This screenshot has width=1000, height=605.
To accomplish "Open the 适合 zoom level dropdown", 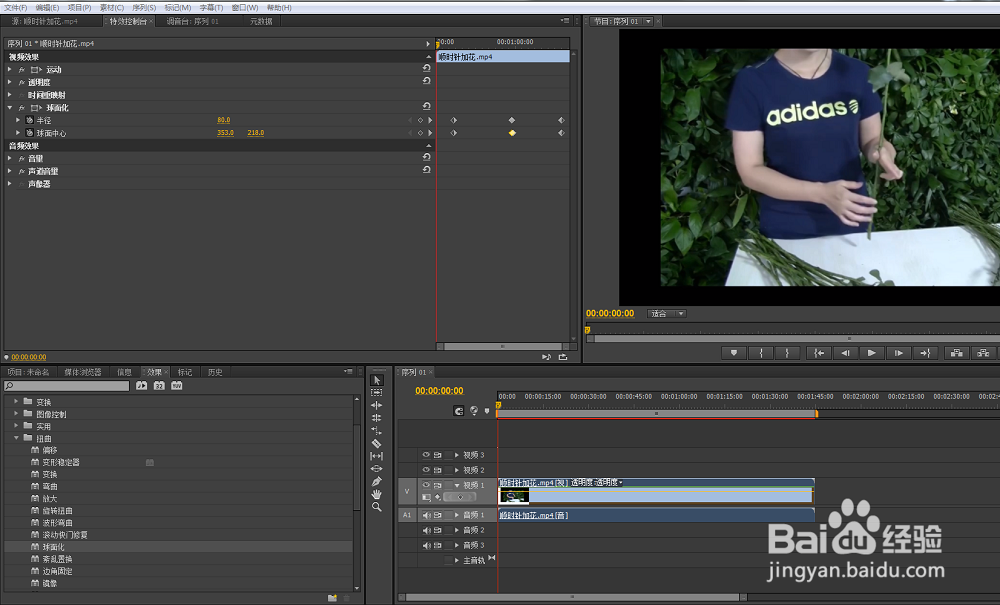I will [x=666, y=314].
